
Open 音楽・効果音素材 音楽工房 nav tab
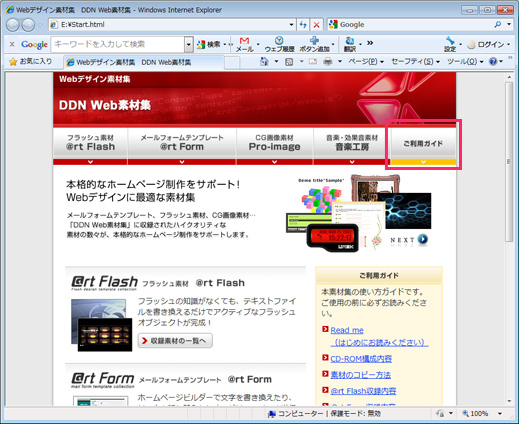pos(352,147)
